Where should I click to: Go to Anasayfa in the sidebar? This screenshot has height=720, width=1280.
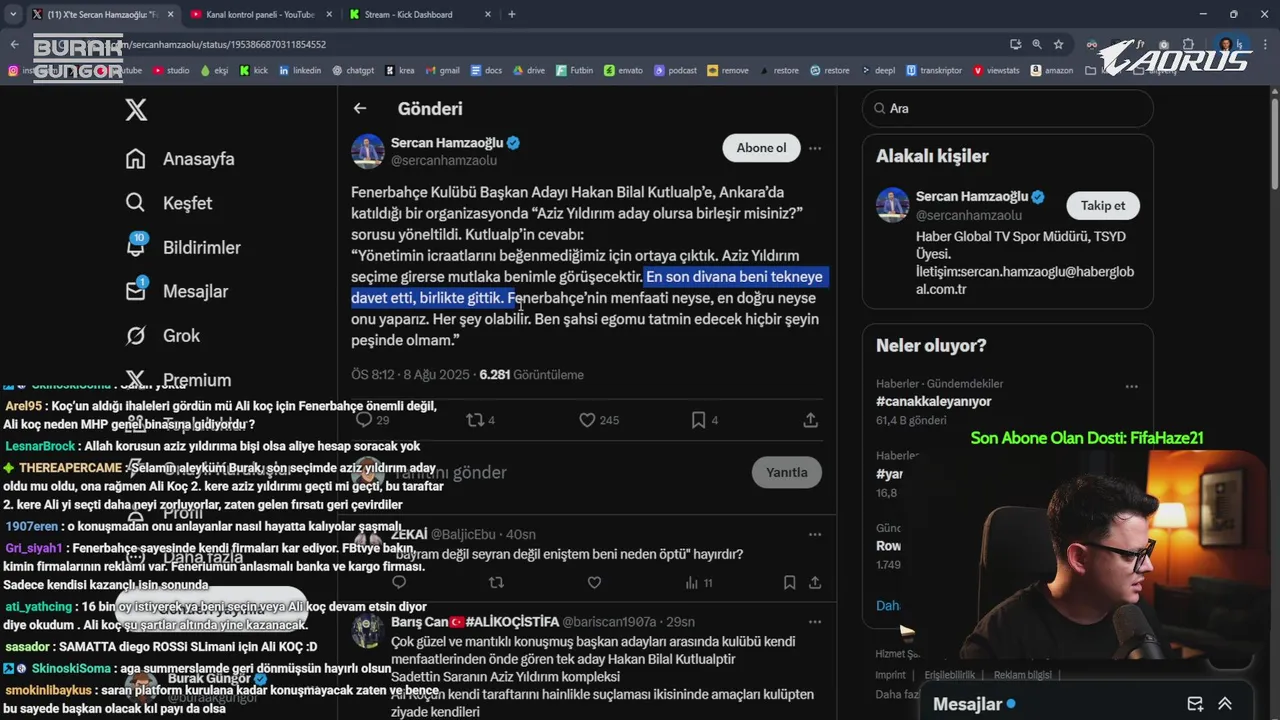click(180, 159)
